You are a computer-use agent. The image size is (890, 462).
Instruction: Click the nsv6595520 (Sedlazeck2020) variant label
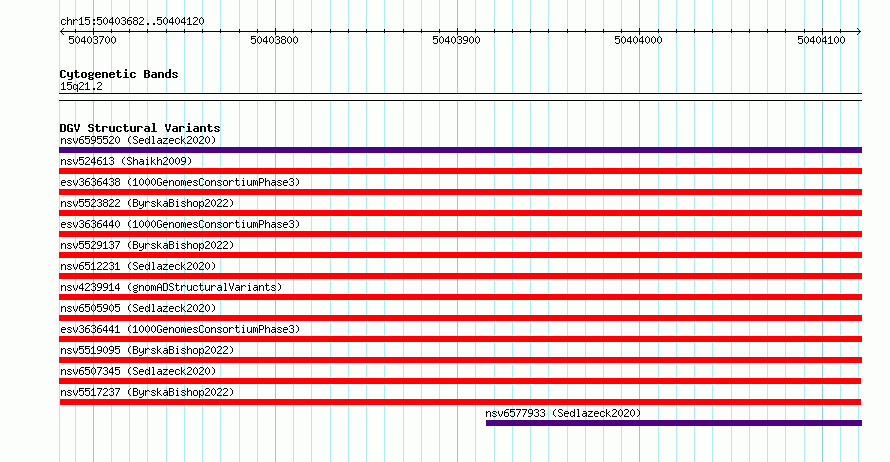pos(138,140)
